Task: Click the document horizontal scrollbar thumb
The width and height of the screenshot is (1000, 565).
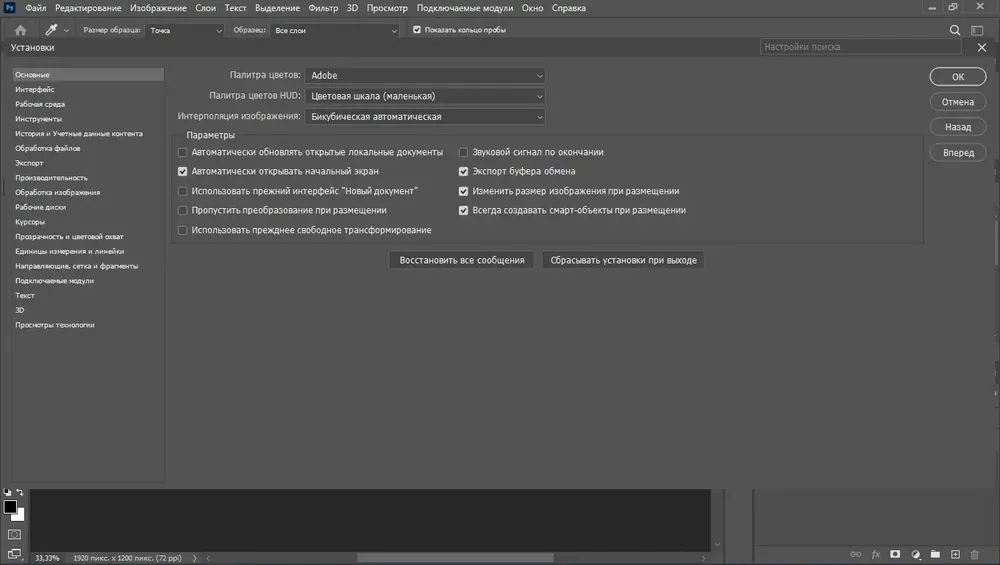Action: pyautogui.click(x=455, y=558)
